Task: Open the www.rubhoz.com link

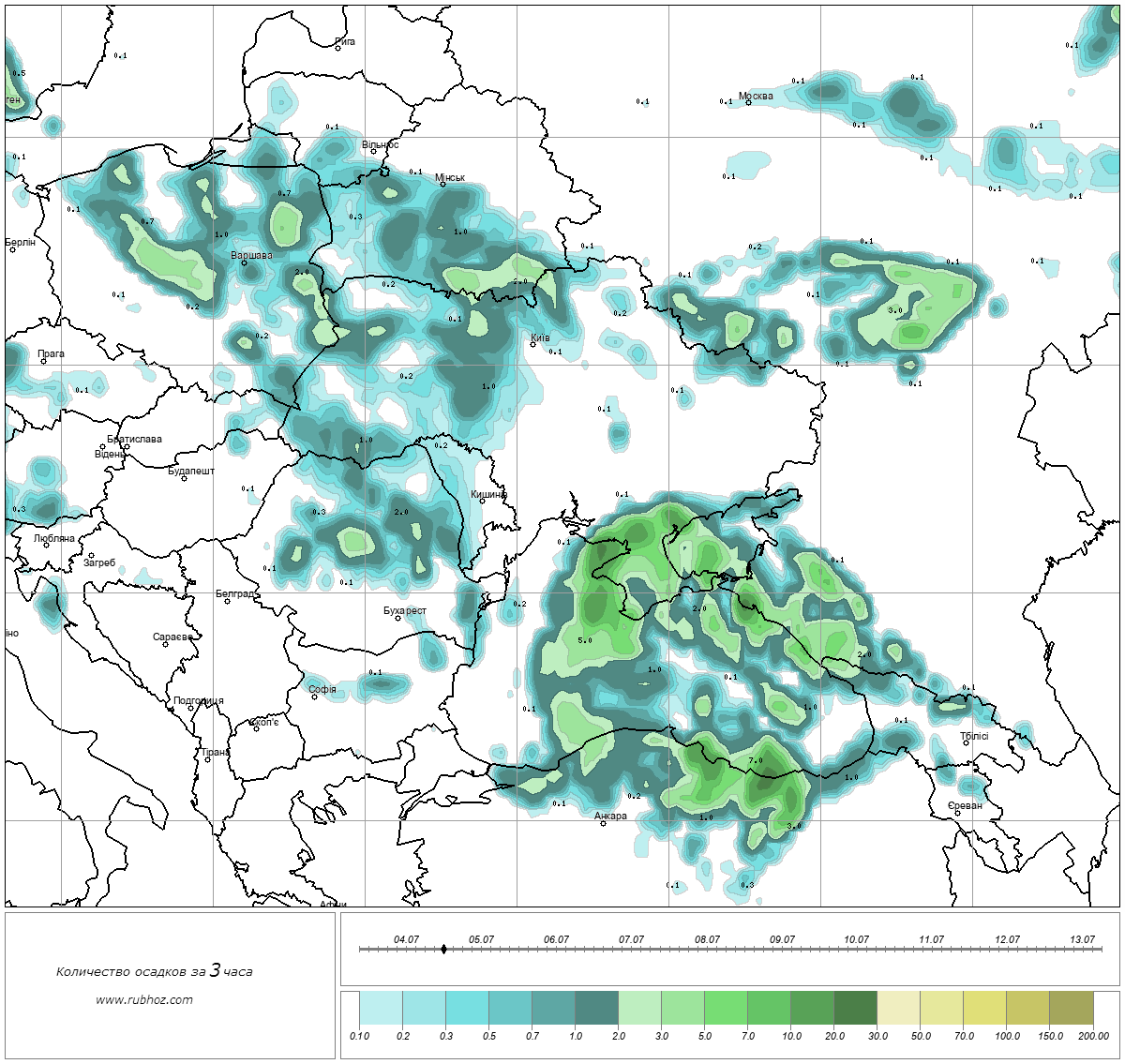Action: 144,999
